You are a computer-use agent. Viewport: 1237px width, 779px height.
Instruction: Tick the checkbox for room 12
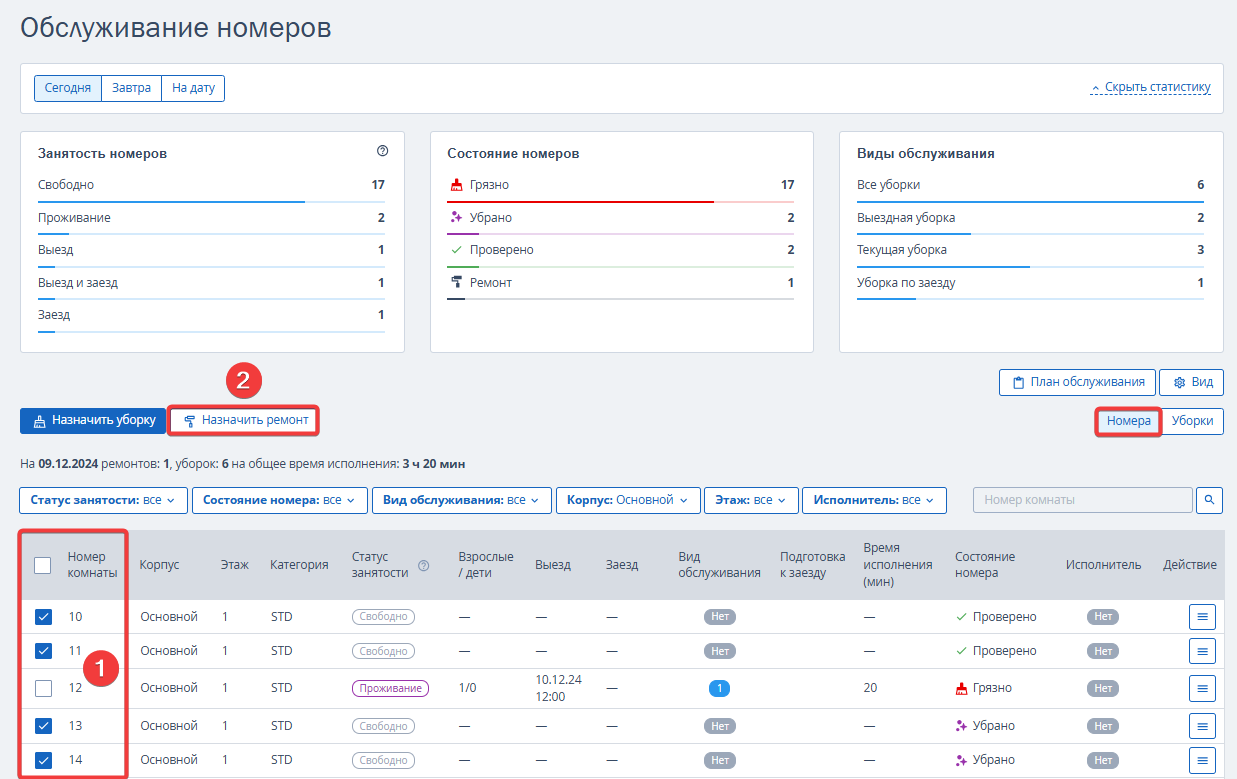click(43, 688)
